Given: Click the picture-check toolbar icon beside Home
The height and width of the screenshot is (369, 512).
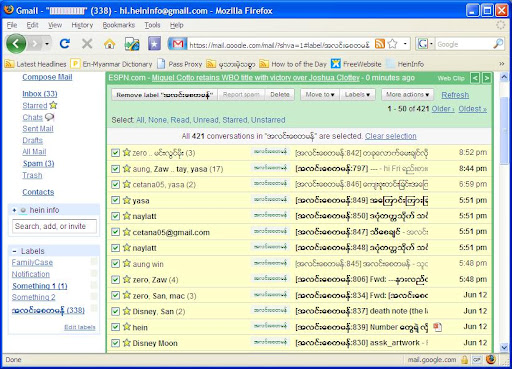Looking at the screenshot, I should tap(132, 44).
